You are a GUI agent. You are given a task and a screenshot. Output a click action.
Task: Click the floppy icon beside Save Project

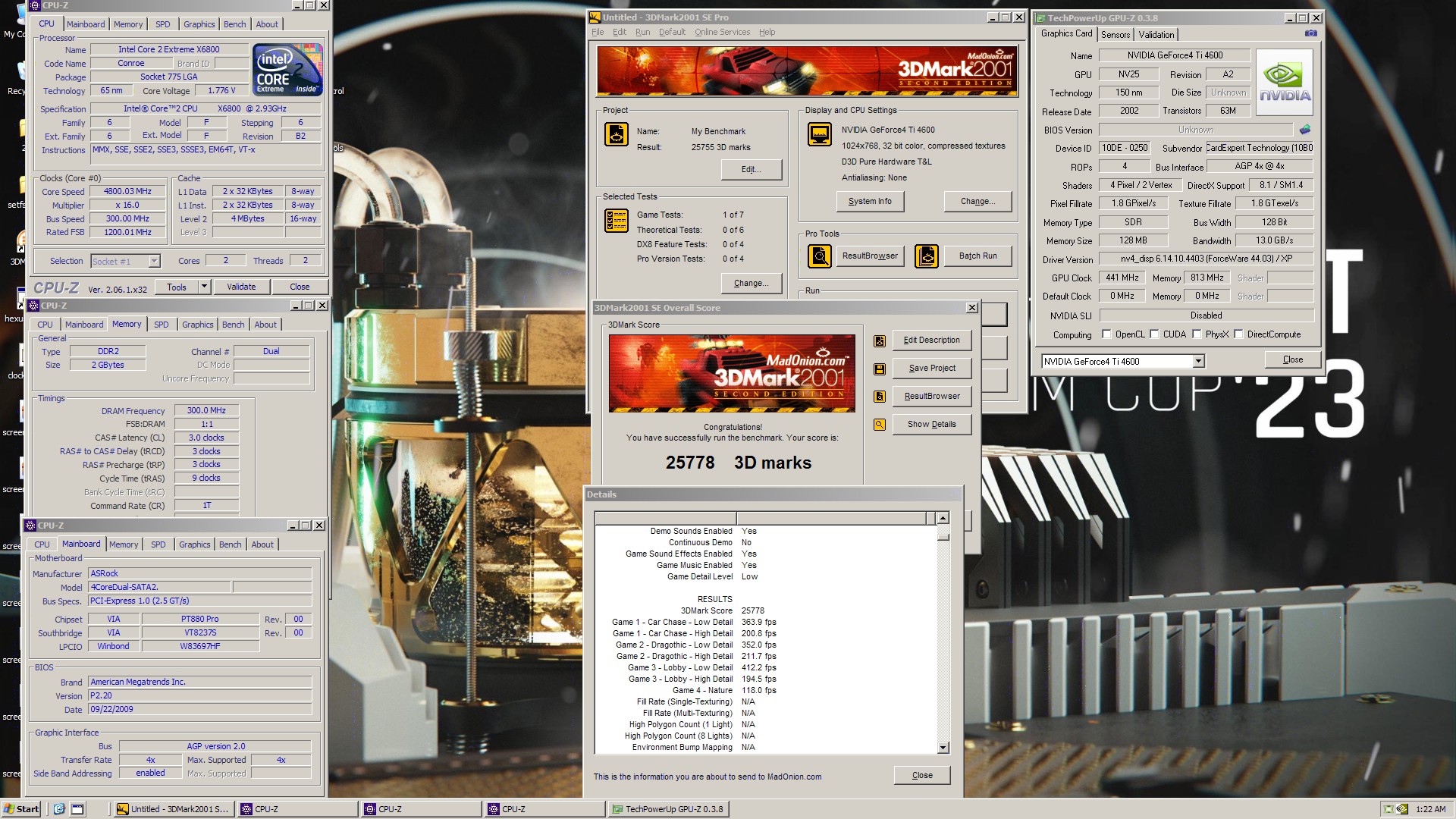click(880, 369)
